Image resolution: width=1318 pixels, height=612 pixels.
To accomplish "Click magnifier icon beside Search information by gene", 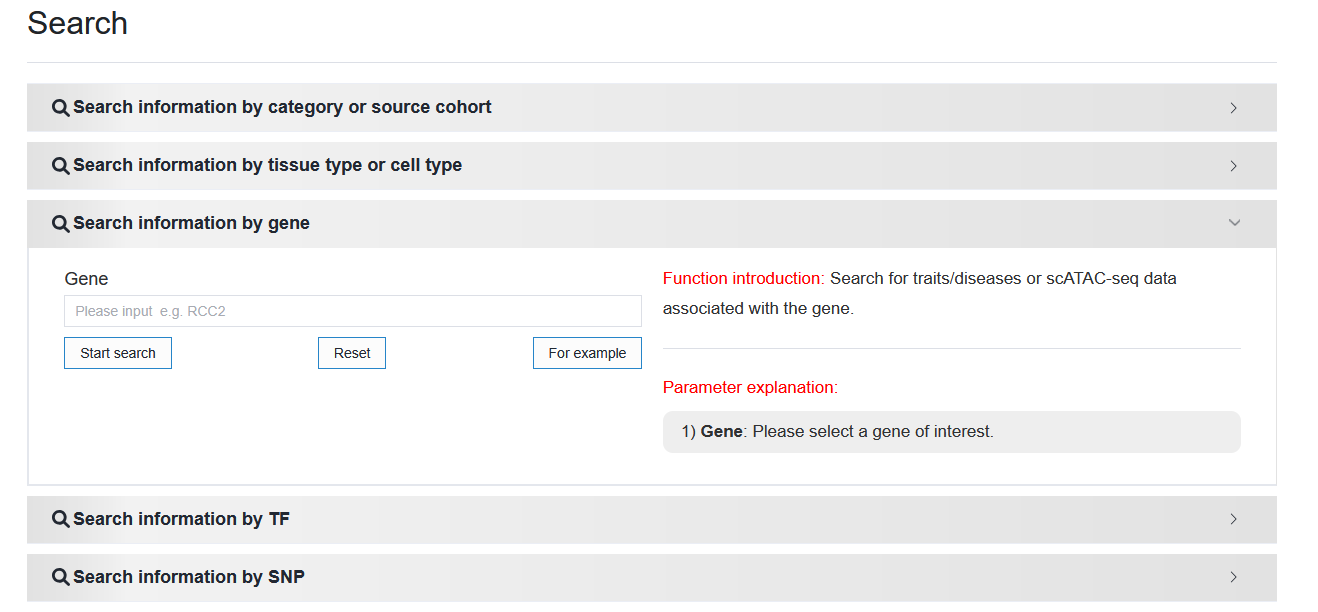I will [x=61, y=223].
